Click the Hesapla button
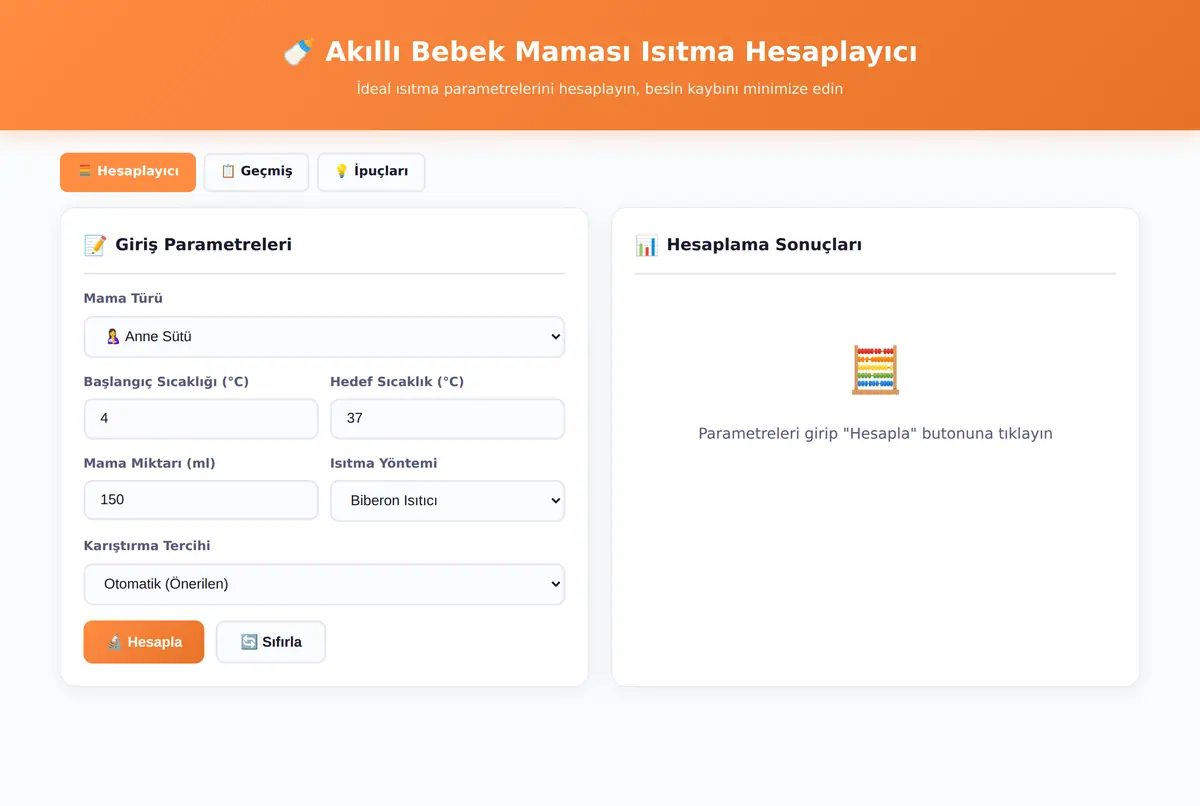 point(144,642)
